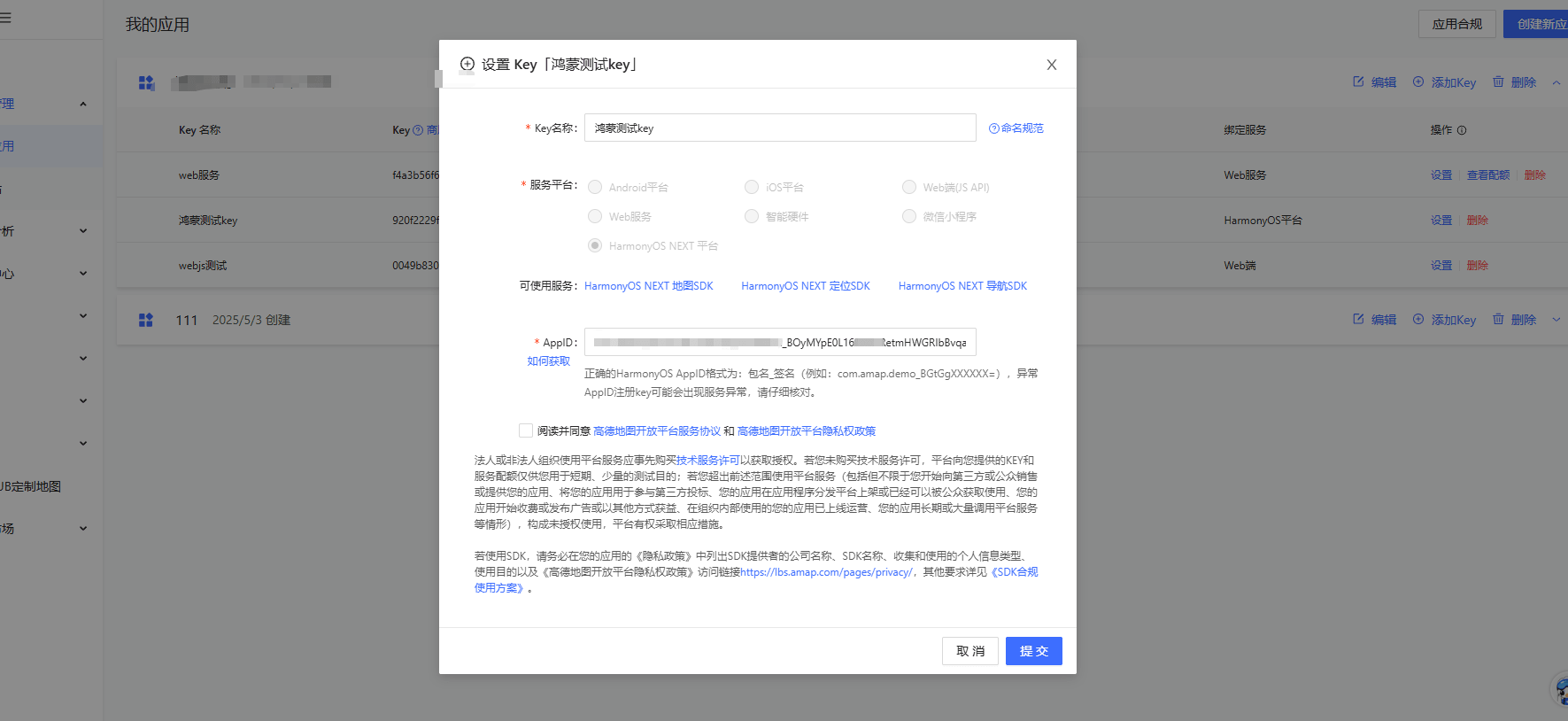Open the lbs.amap.com privacy URL link

point(826,572)
